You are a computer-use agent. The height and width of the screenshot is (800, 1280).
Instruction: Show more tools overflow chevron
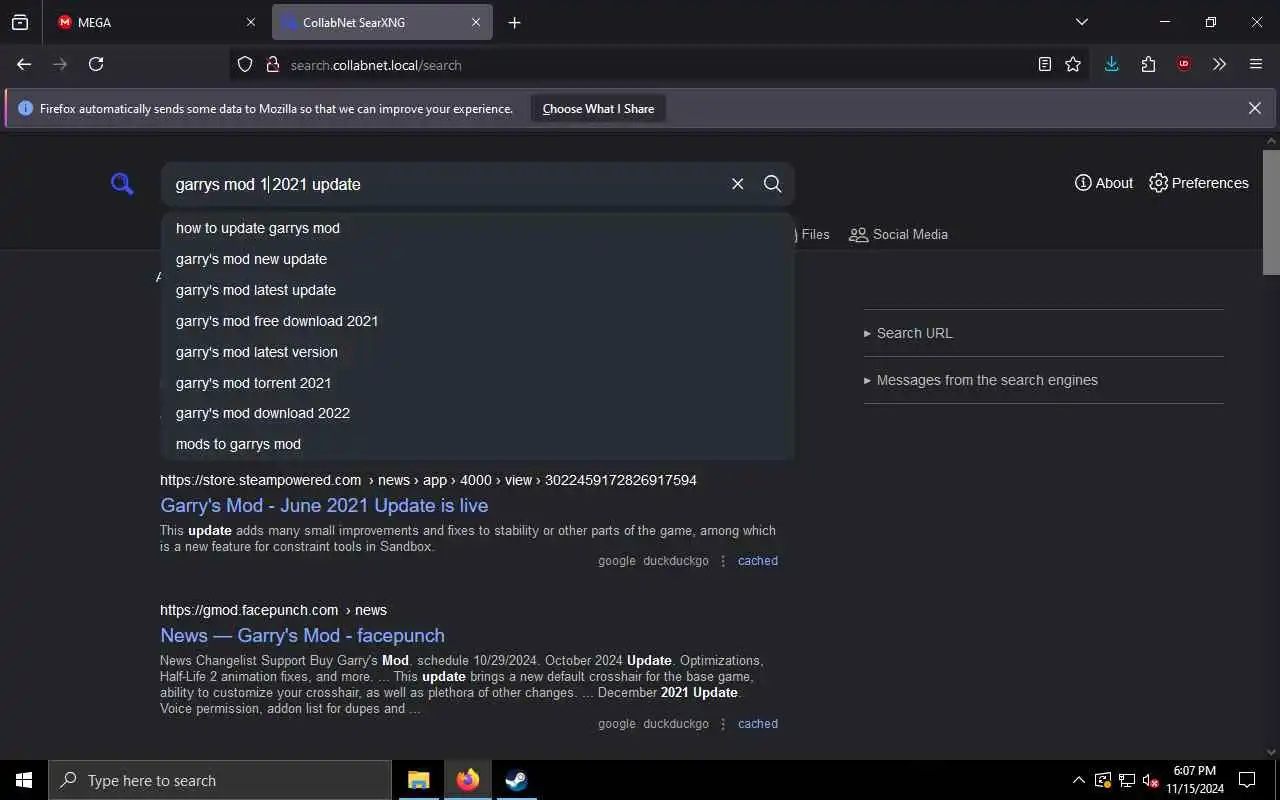click(1219, 64)
